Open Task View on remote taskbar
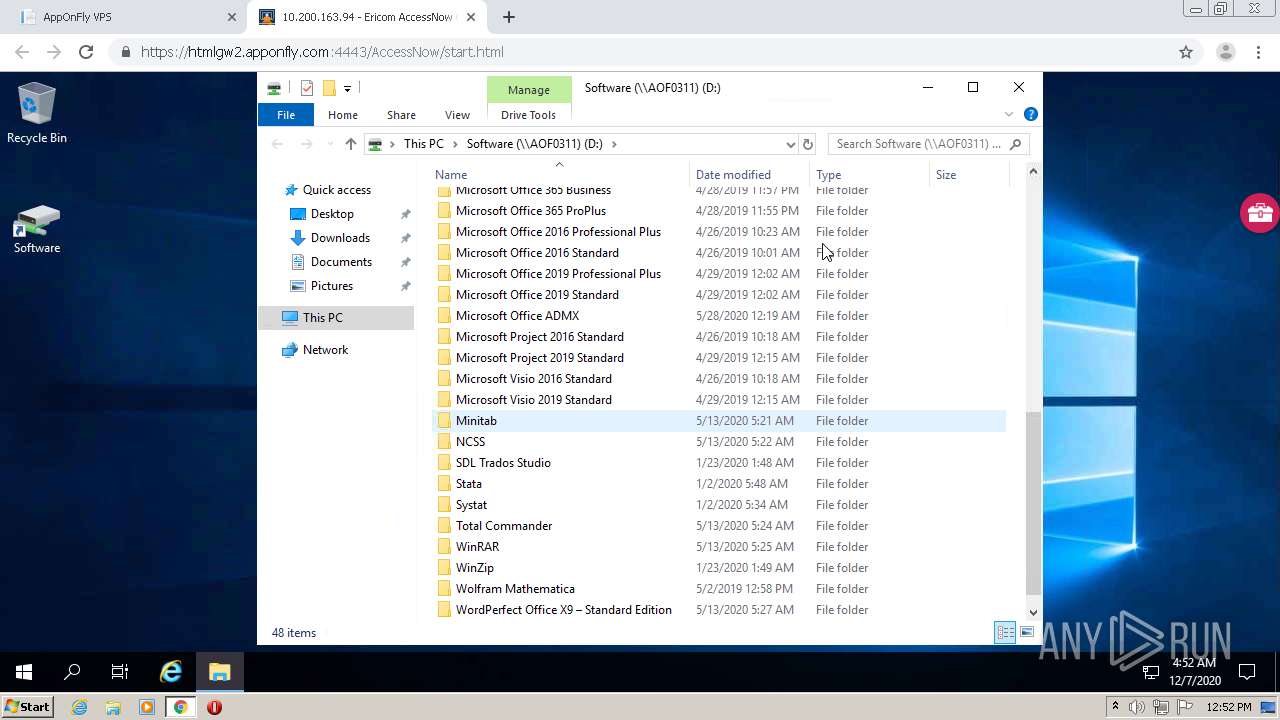 [x=120, y=672]
